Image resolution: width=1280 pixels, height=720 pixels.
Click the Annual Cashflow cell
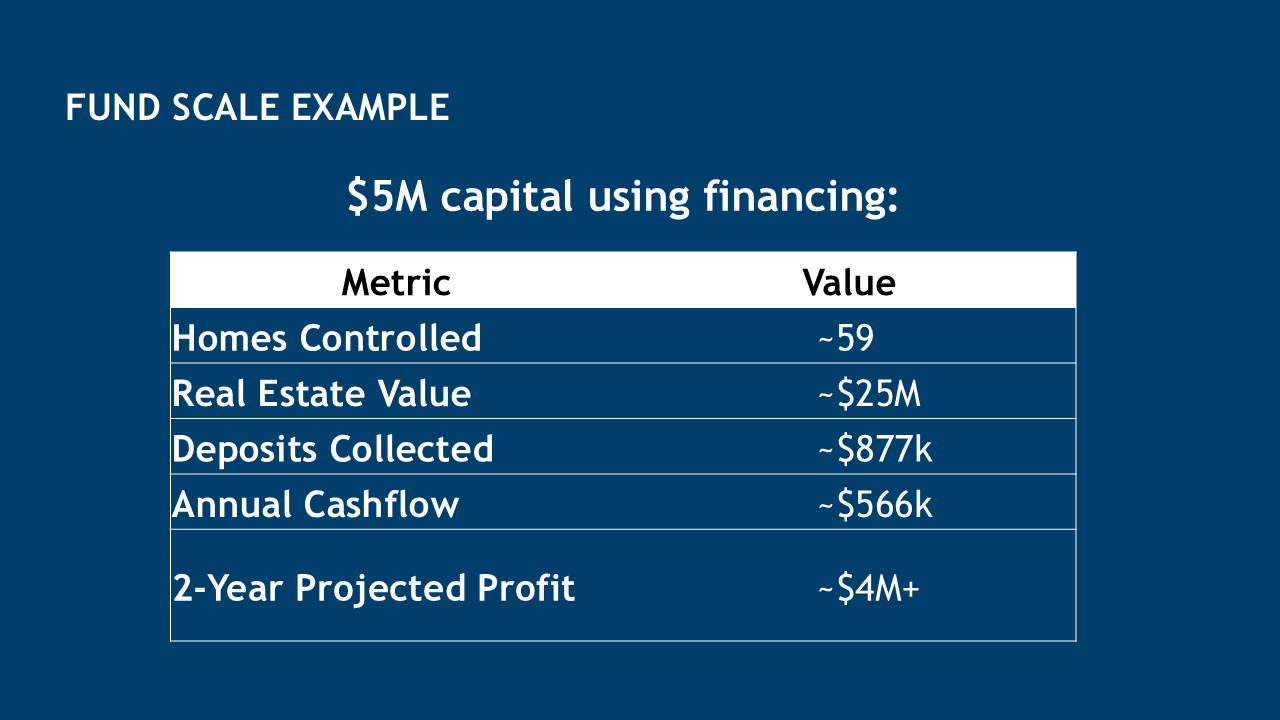click(316, 504)
